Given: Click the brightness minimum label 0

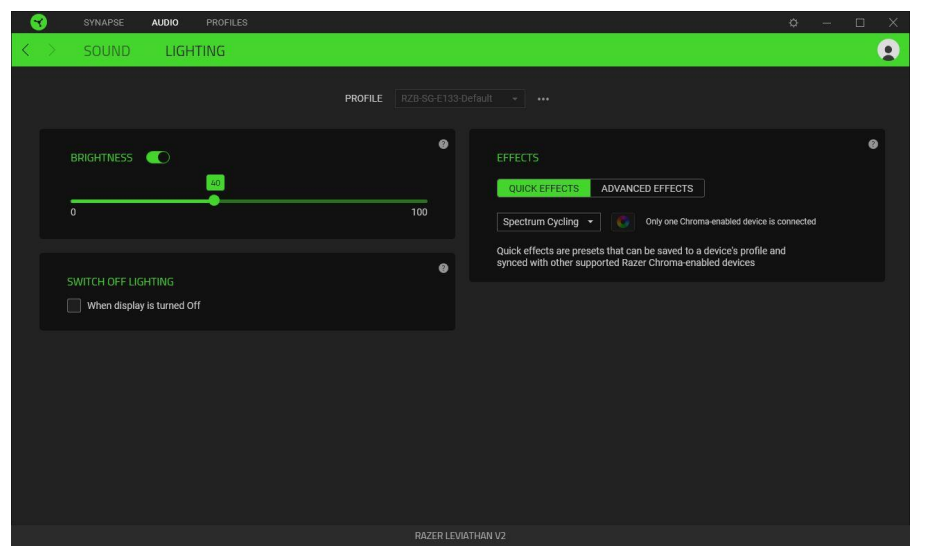Looking at the screenshot, I should point(73,212).
